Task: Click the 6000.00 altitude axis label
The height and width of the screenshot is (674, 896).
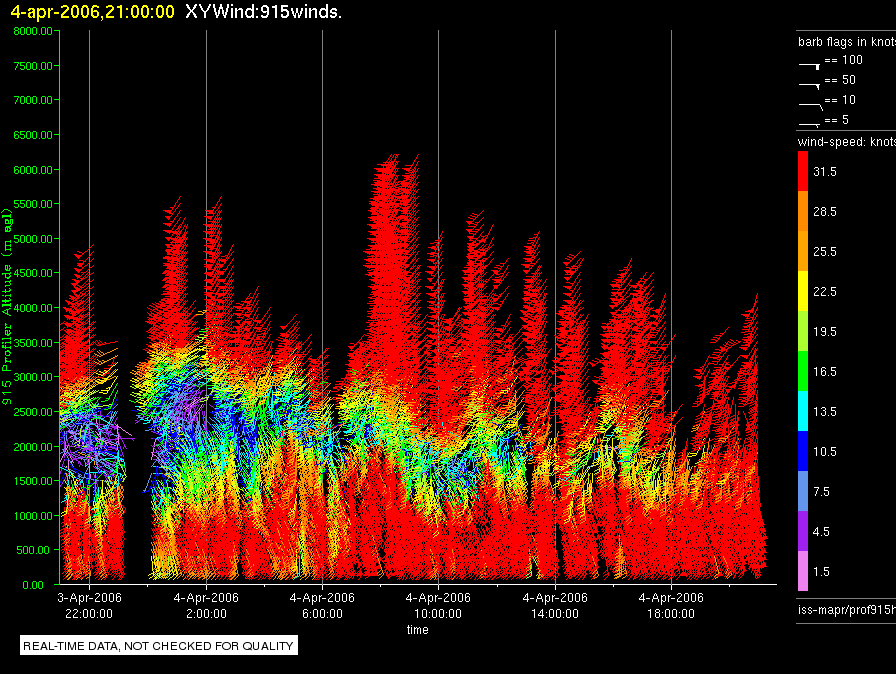Action: [33, 170]
